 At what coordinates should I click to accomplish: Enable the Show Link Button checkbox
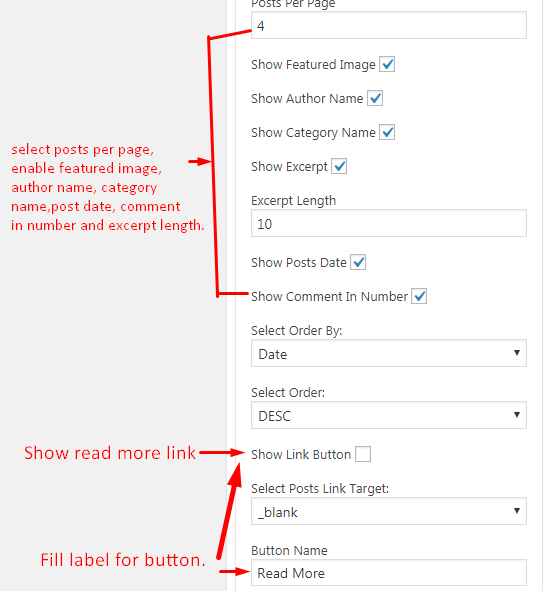pos(363,454)
